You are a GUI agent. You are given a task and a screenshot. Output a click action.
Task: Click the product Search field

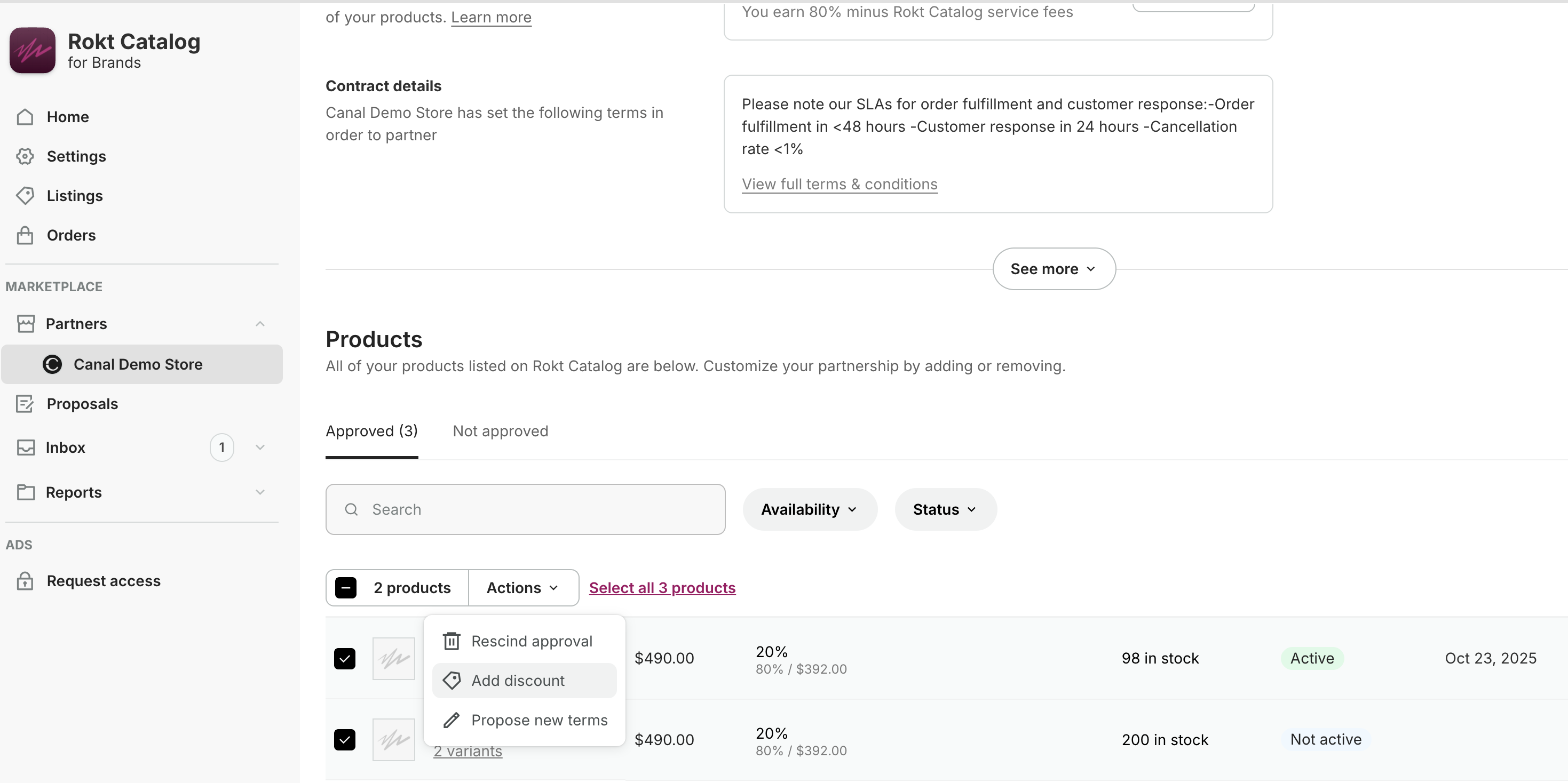[x=525, y=509]
